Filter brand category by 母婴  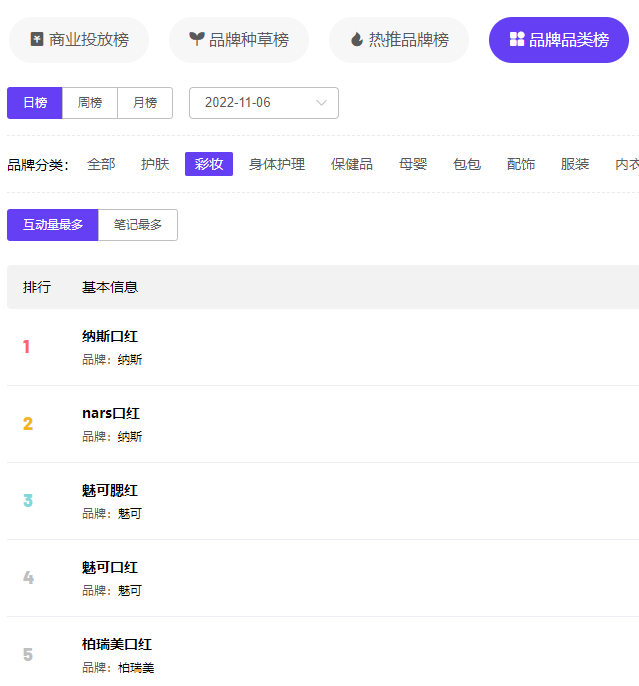pyautogui.click(x=413, y=164)
